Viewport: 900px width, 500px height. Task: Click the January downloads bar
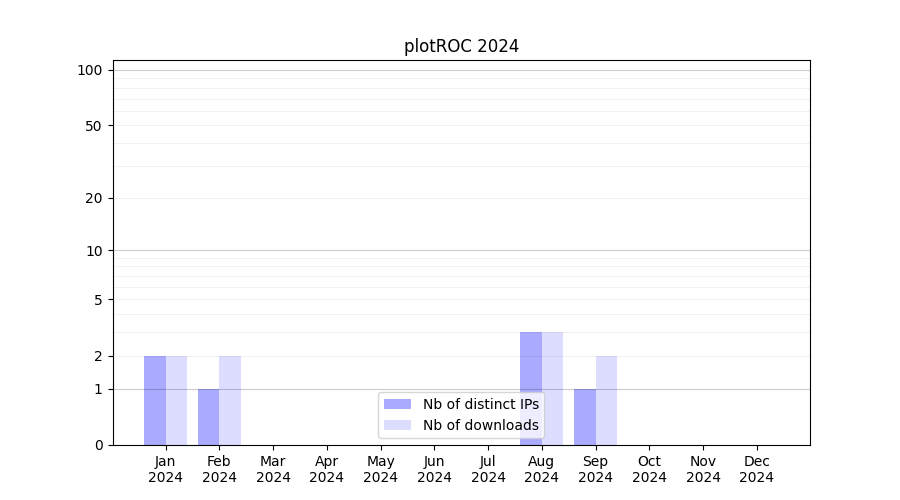click(x=176, y=400)
